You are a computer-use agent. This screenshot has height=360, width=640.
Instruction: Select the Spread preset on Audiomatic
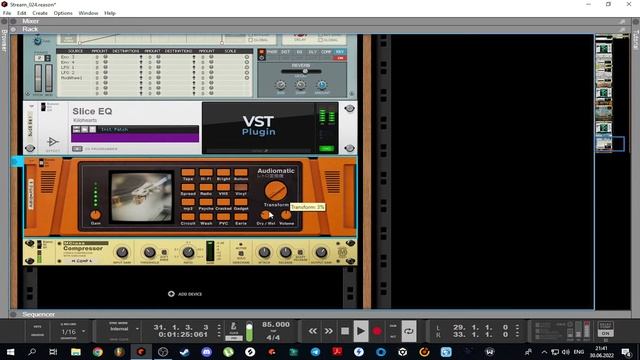[x=188, y=188]
